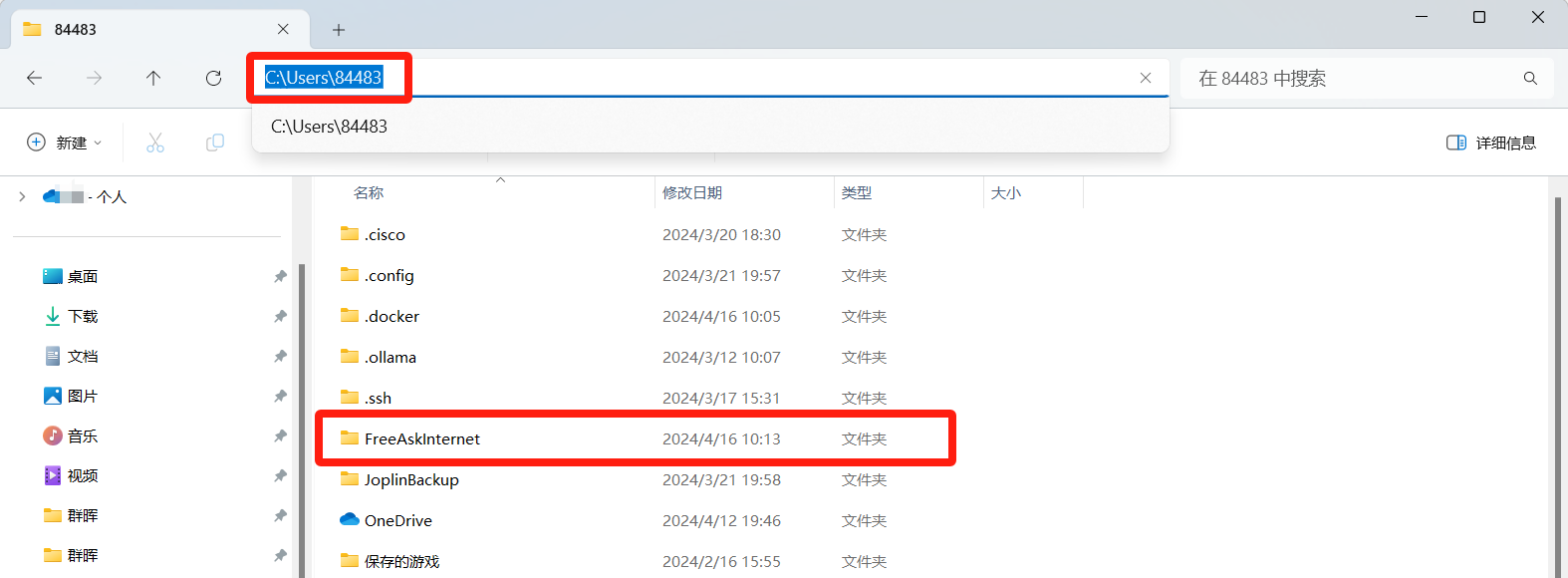Open a new tab with plus button

pos(339,30)
